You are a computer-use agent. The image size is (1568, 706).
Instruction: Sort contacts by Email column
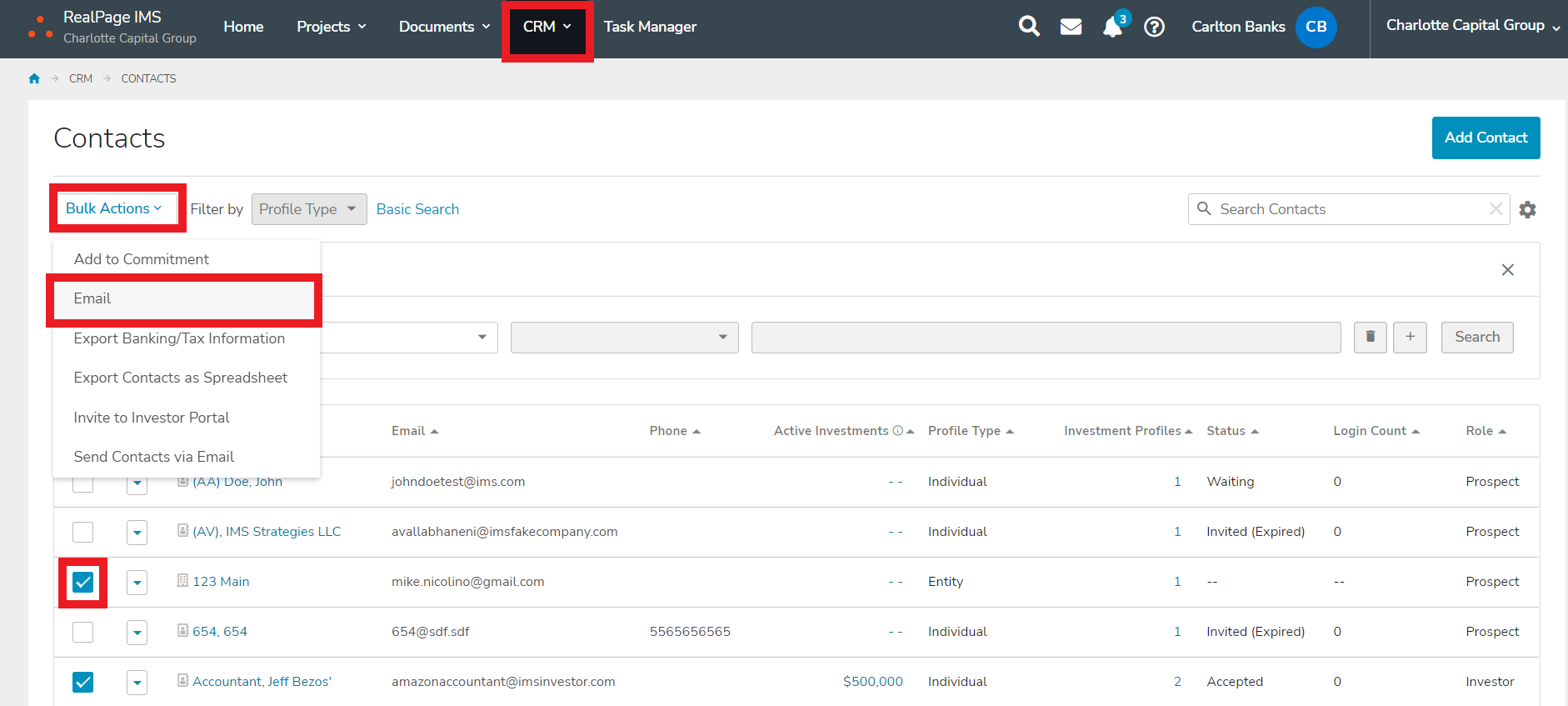coord(415,431)
